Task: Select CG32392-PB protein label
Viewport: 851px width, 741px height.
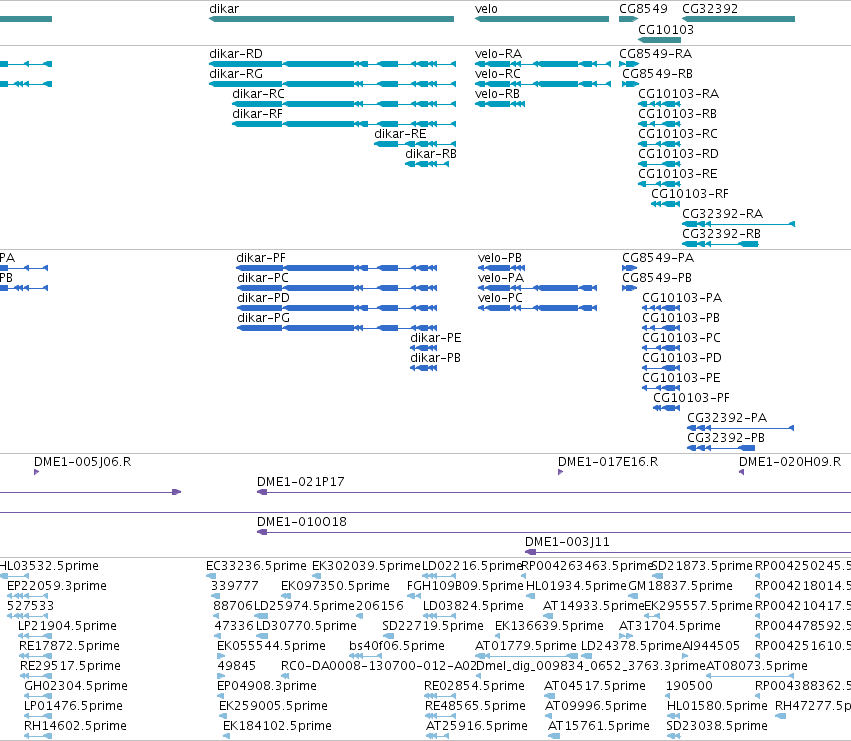Action: click(726, 439)
